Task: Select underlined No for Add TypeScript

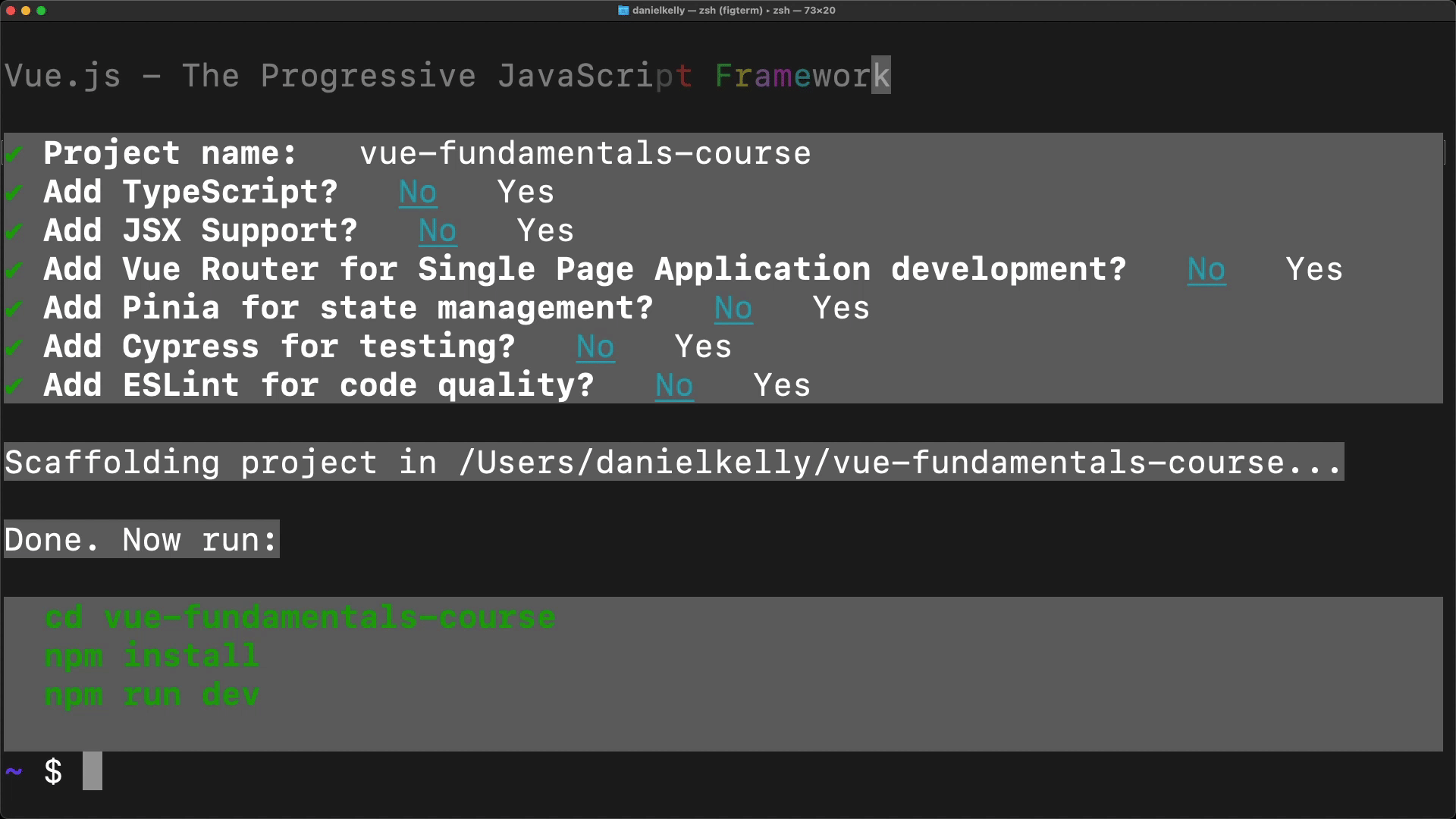Action: [418, 193]
